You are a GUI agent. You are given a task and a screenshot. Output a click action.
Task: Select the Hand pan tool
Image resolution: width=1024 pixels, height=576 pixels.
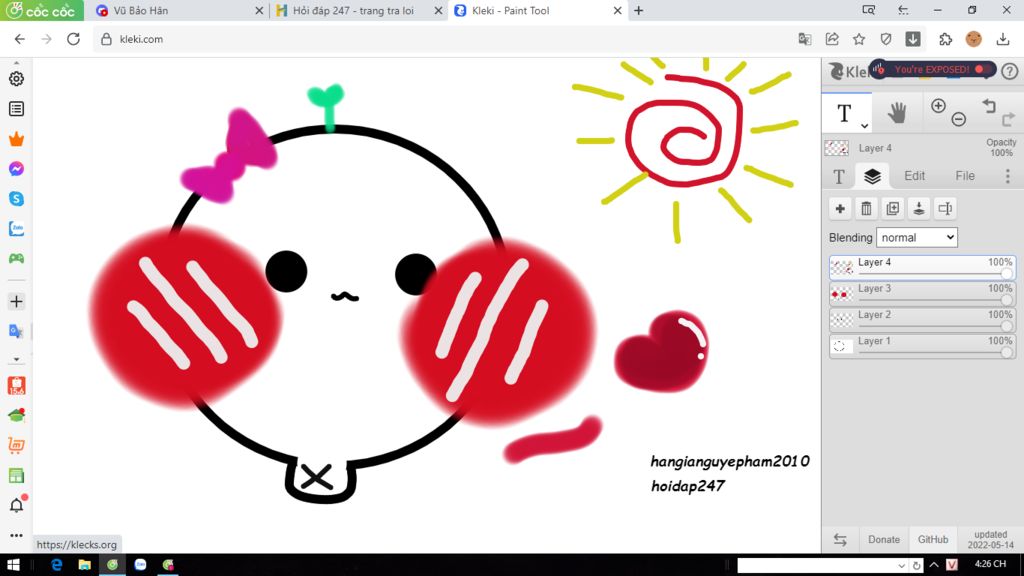897,113
